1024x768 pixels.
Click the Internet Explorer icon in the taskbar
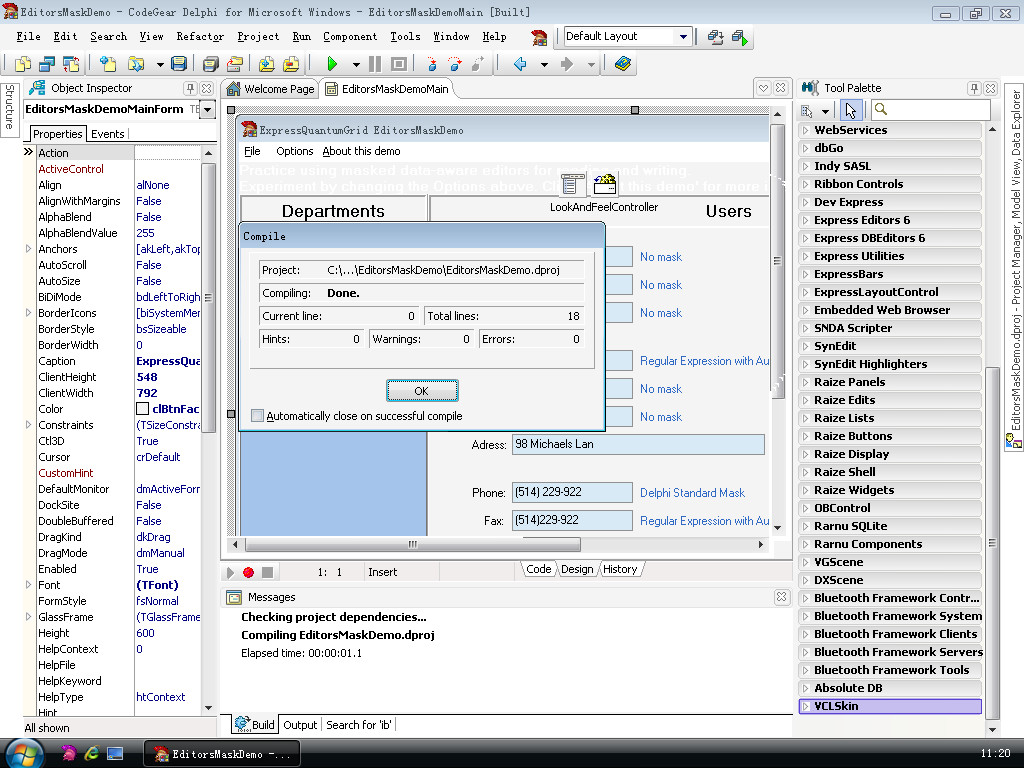click(x=91, y=754)
